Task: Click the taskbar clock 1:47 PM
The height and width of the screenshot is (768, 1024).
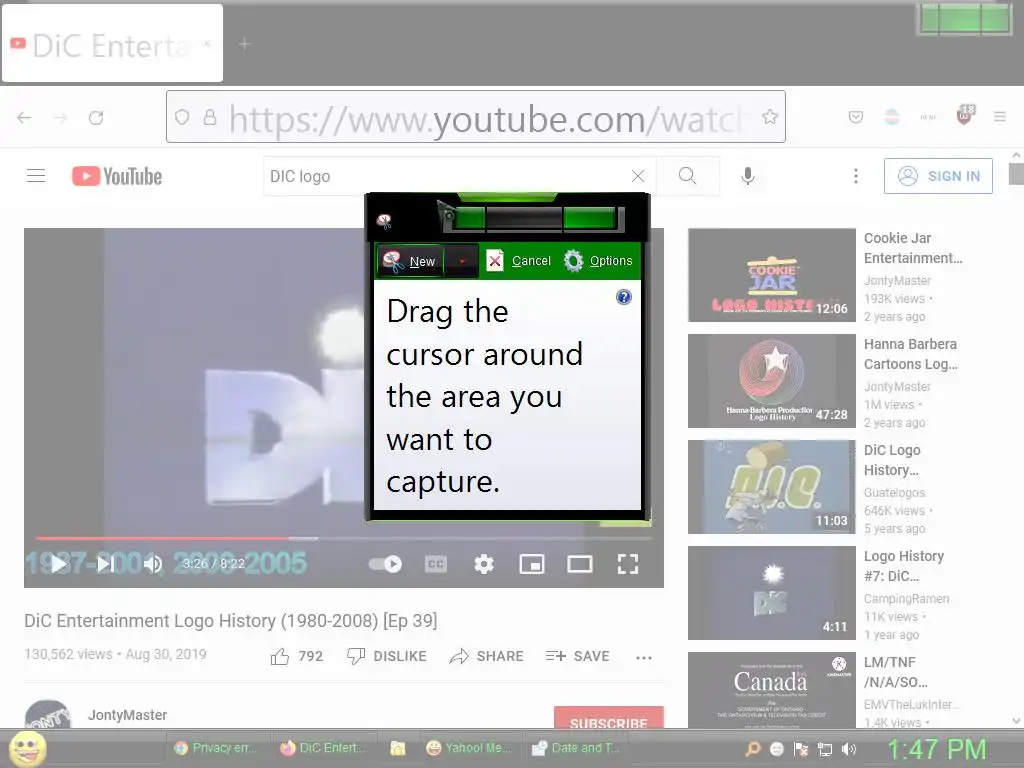Action: click(937, 749)
